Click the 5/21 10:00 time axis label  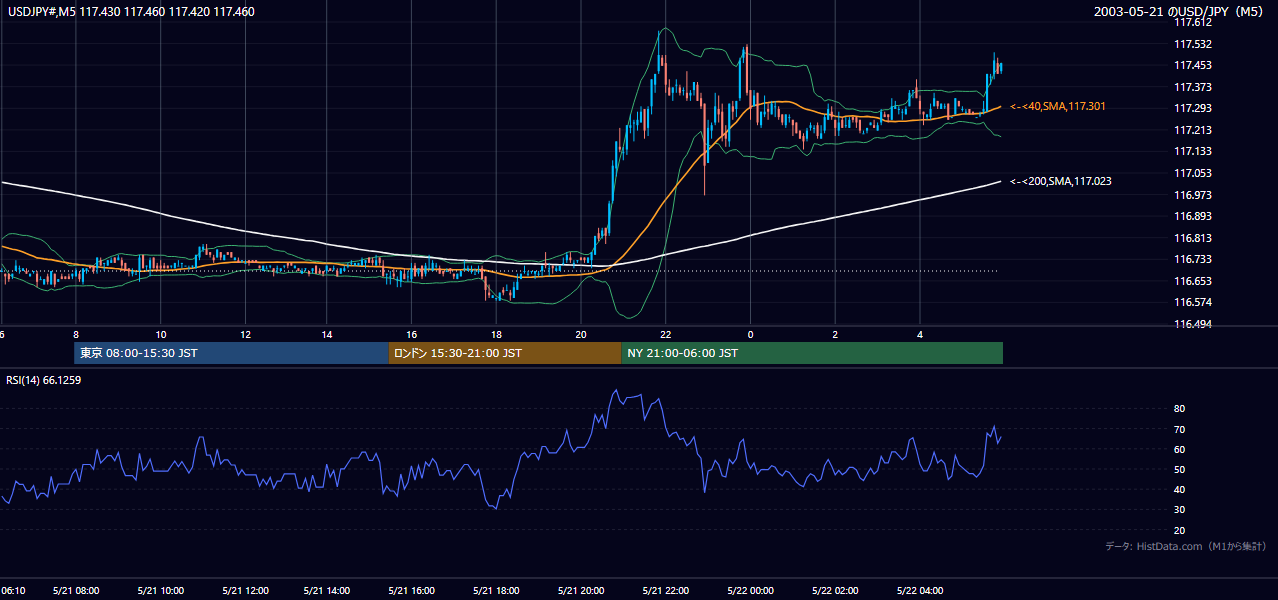click(x=161, y=591)
